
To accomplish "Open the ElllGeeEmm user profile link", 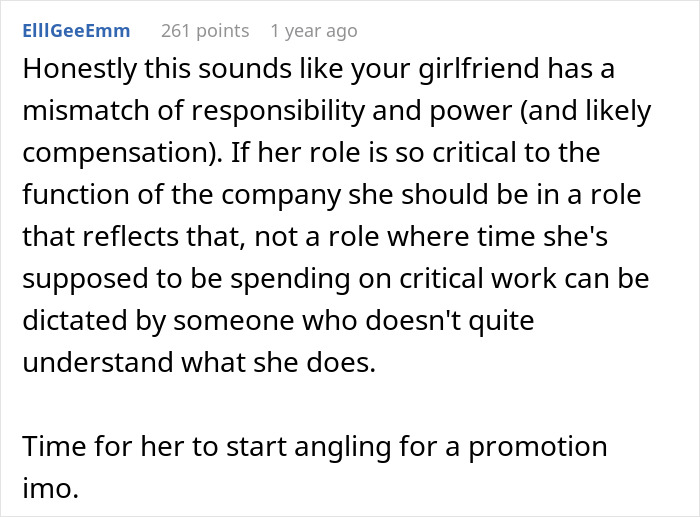I will pyautogui.click(x=76, y=31).
